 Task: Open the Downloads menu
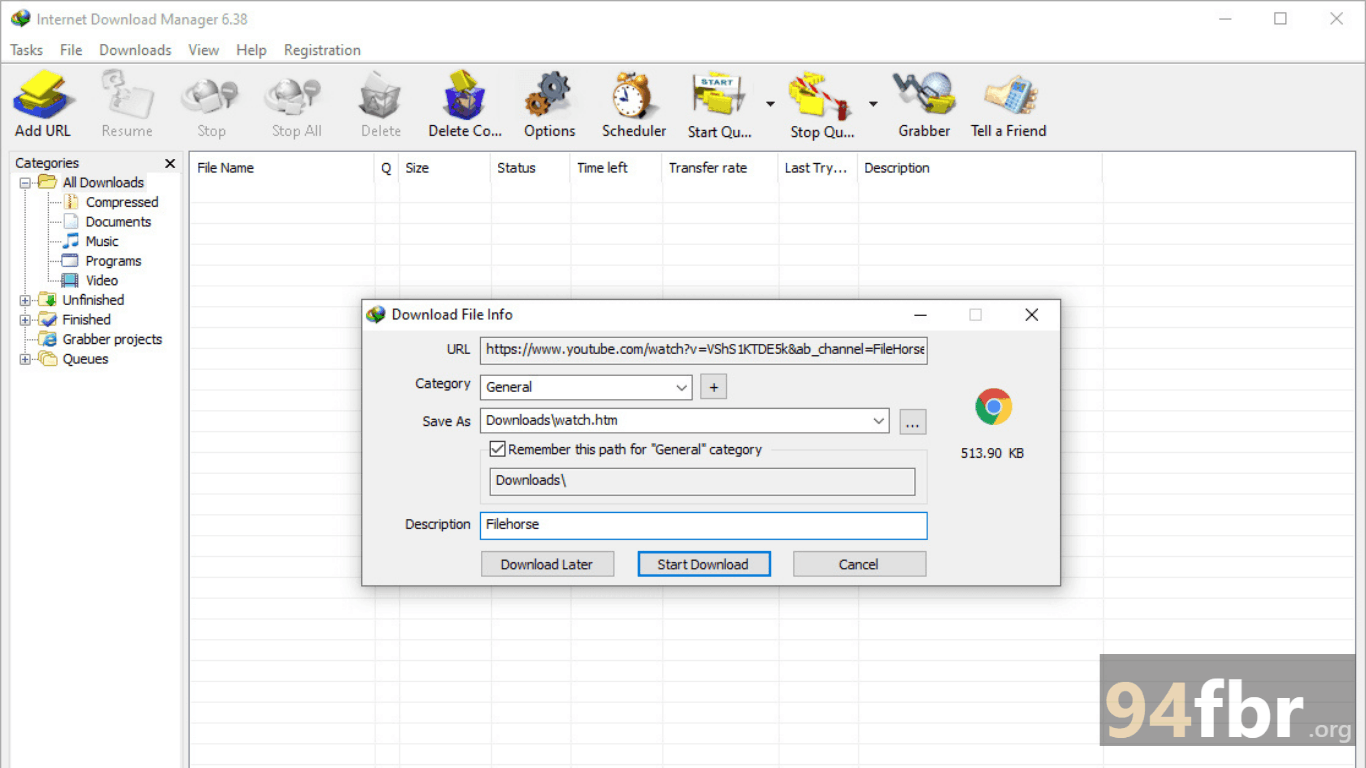pos(135,50)
